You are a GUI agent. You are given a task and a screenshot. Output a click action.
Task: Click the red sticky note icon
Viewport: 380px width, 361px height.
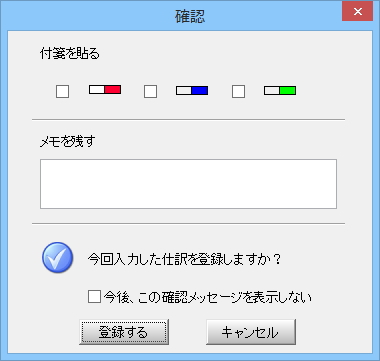coord(105,90)
